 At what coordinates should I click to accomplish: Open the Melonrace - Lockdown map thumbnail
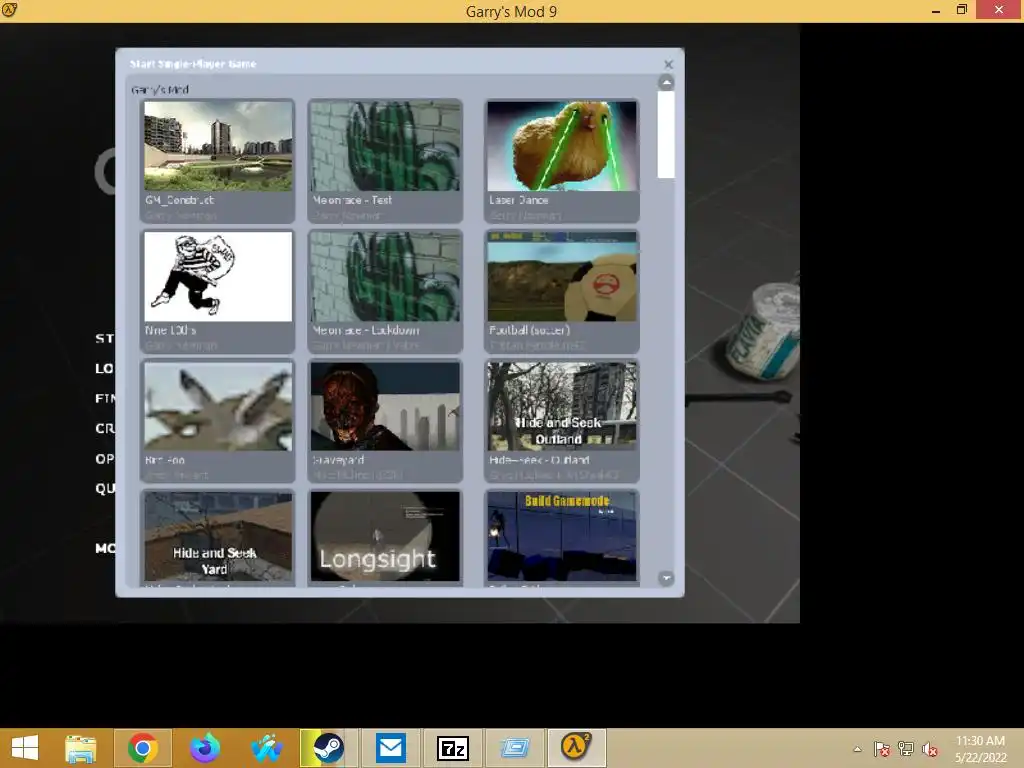pyautogui.click(x=385, y=276)
